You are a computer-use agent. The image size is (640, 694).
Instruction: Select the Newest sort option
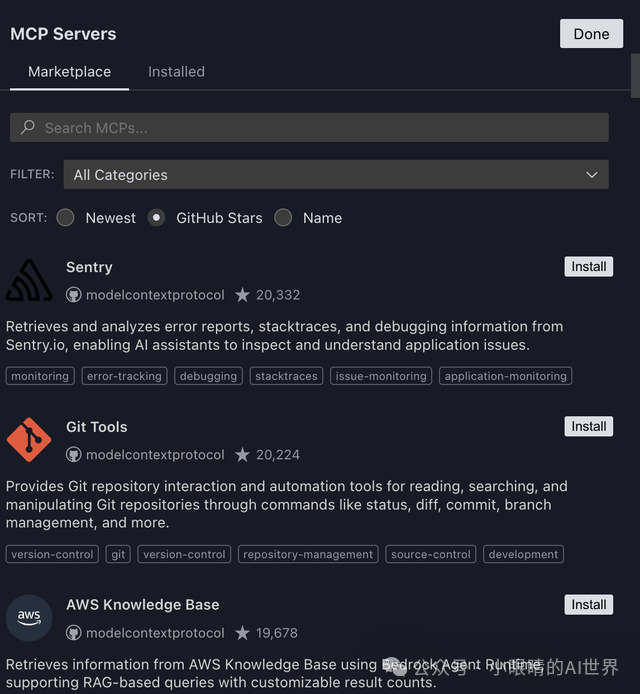tap(66, 218)
